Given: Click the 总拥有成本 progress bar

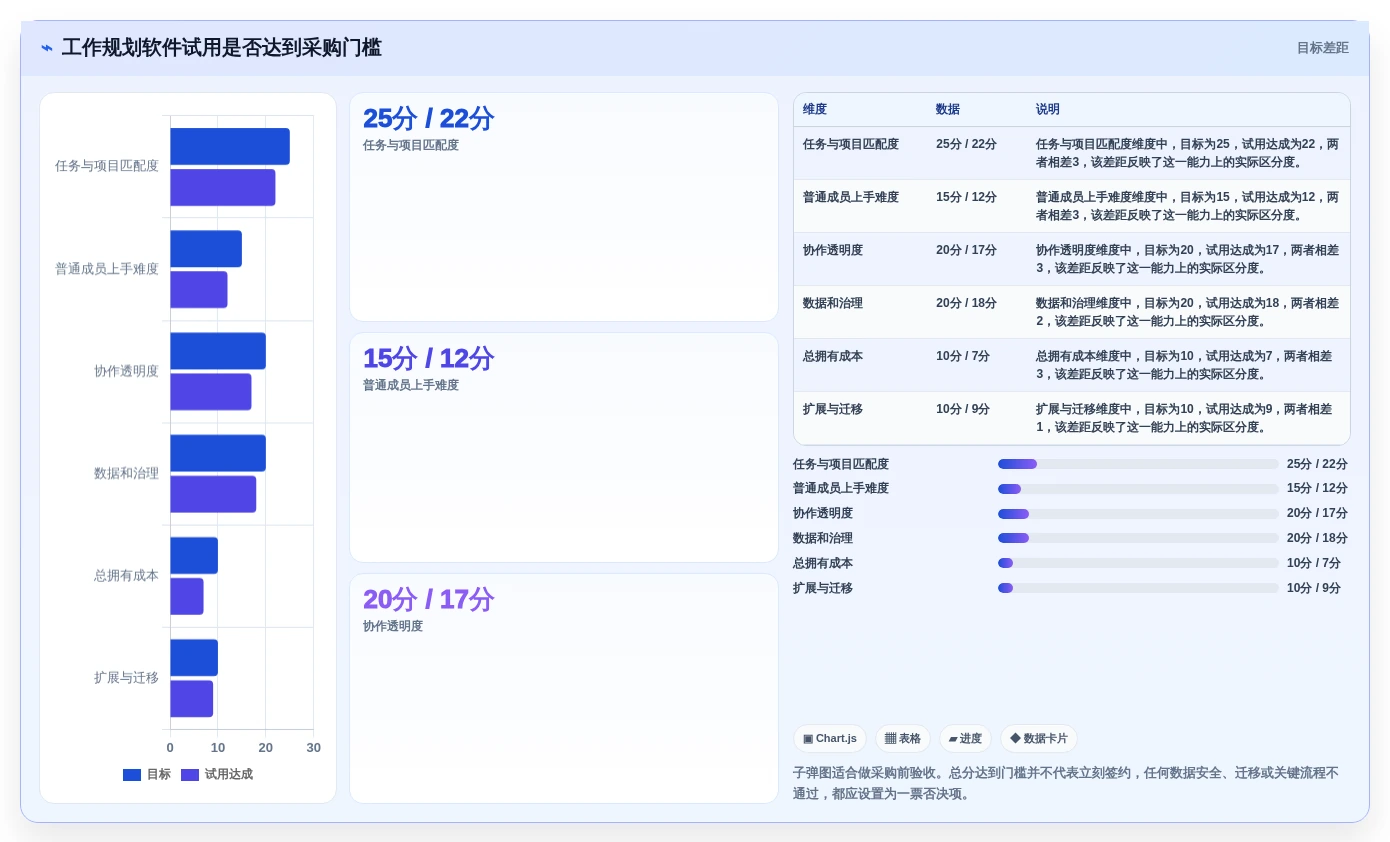Looking at the screenshot, I should tap(1138, 563).
